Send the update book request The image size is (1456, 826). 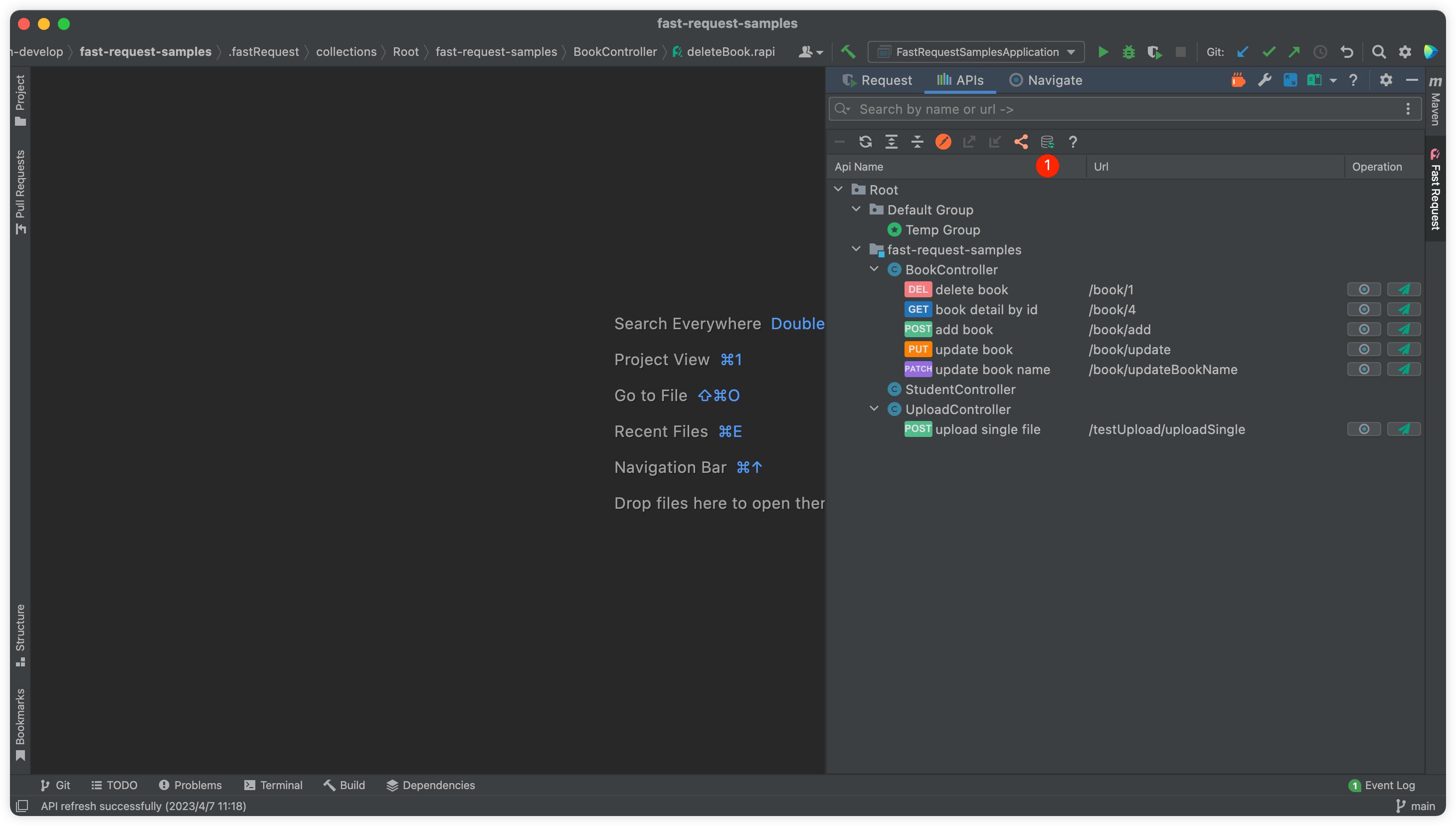pyautogui.click(x=1404, y=350)
